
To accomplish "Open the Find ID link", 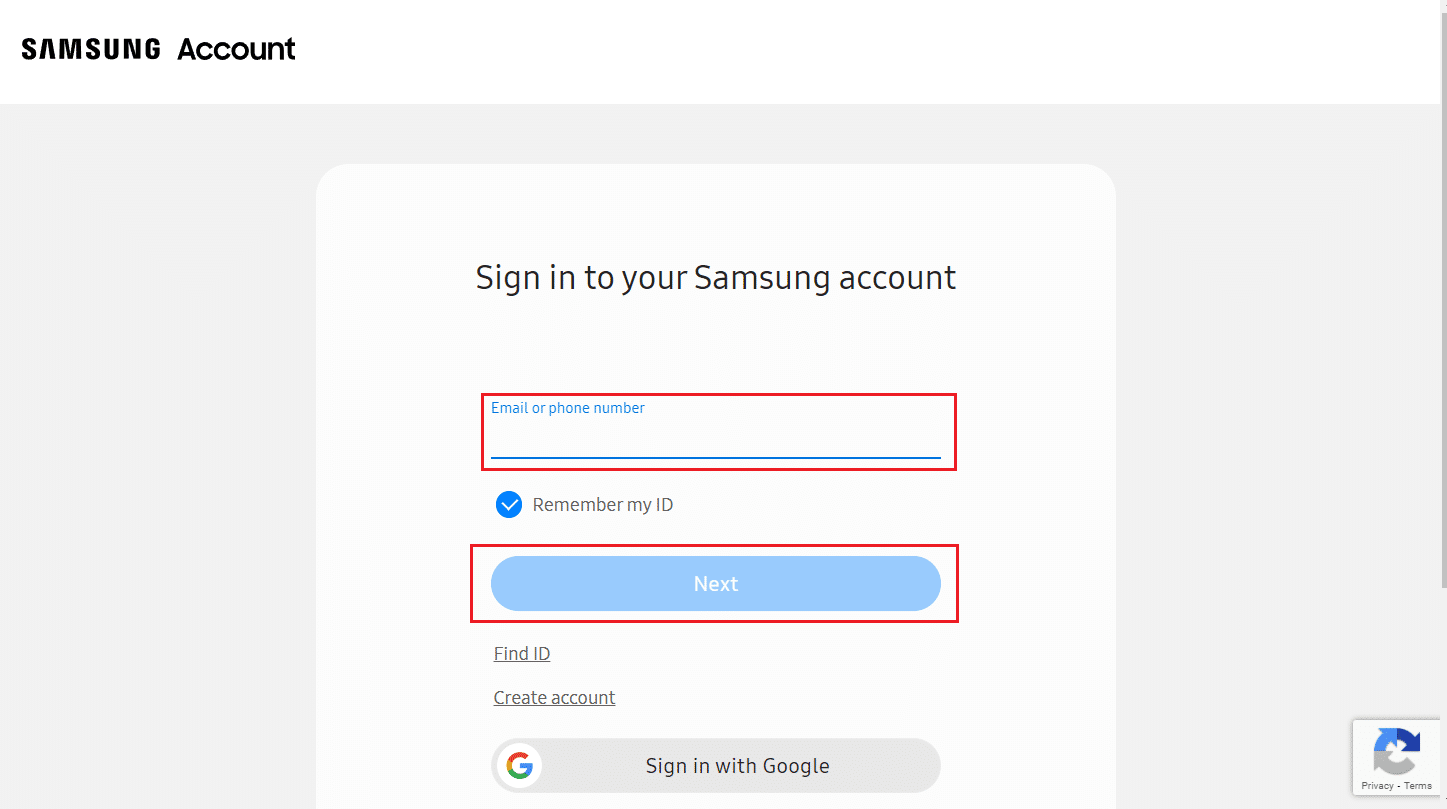I will pos(522,654).
